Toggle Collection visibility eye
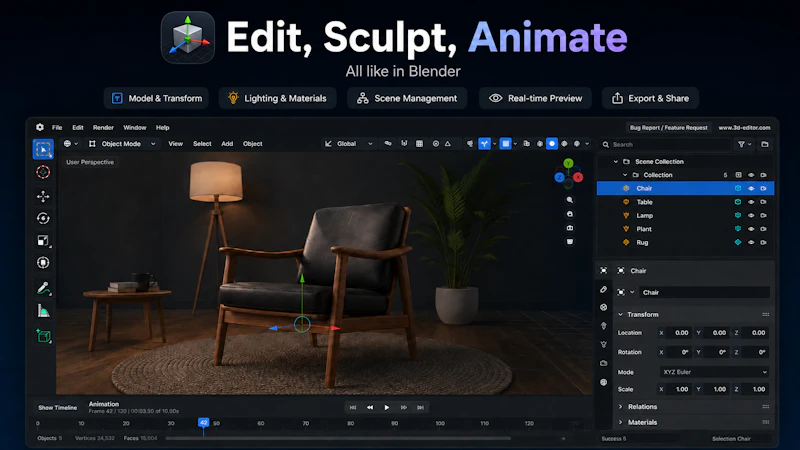The width and height of the screenshot is (800, 450). [x=751, y=175]
